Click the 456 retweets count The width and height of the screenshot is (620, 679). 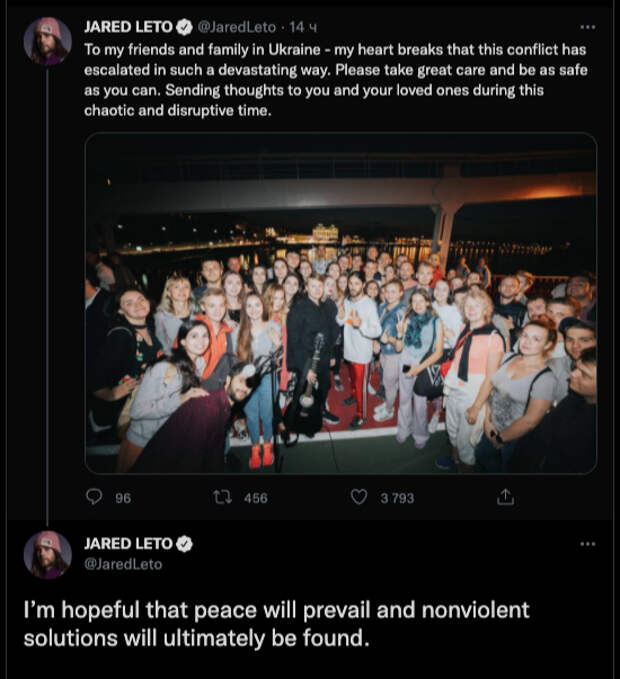click(x=255, y=498)
